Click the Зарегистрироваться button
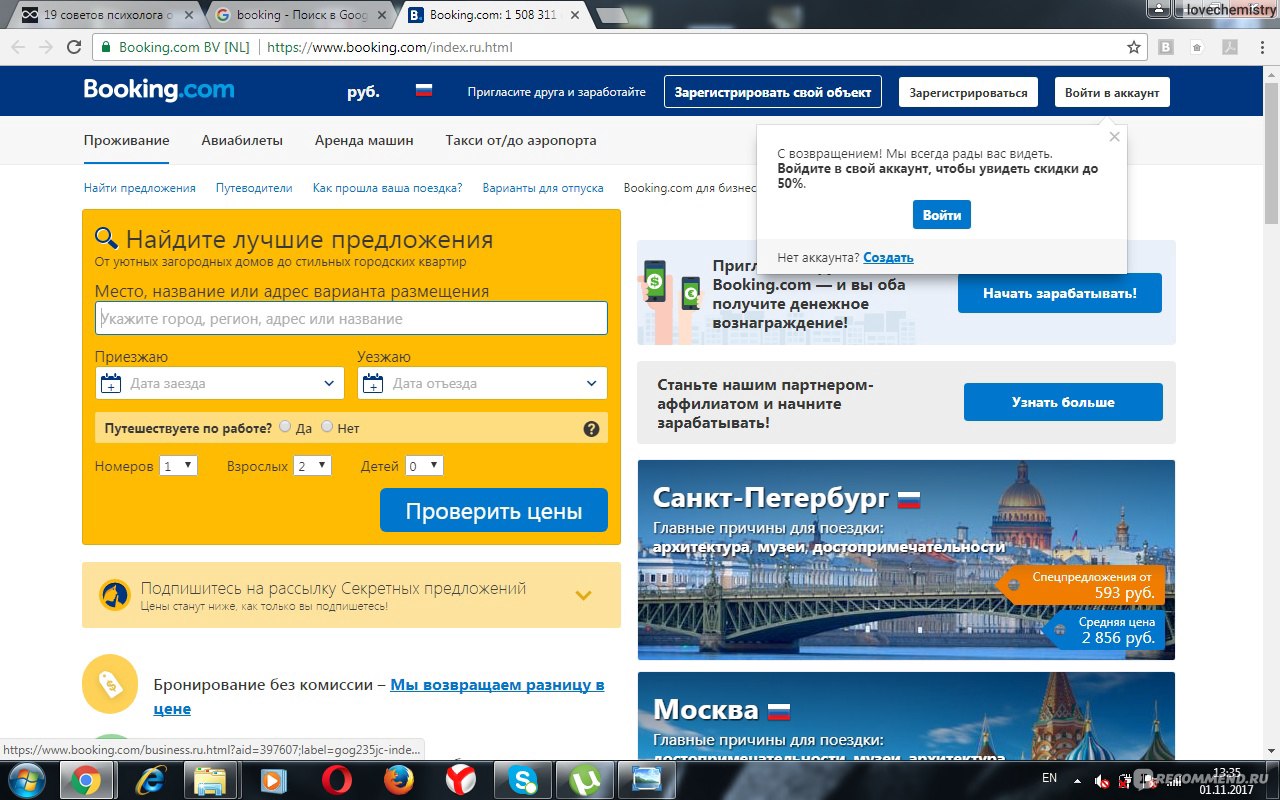This screenshot has height=800, width=1280. point(968,92)
